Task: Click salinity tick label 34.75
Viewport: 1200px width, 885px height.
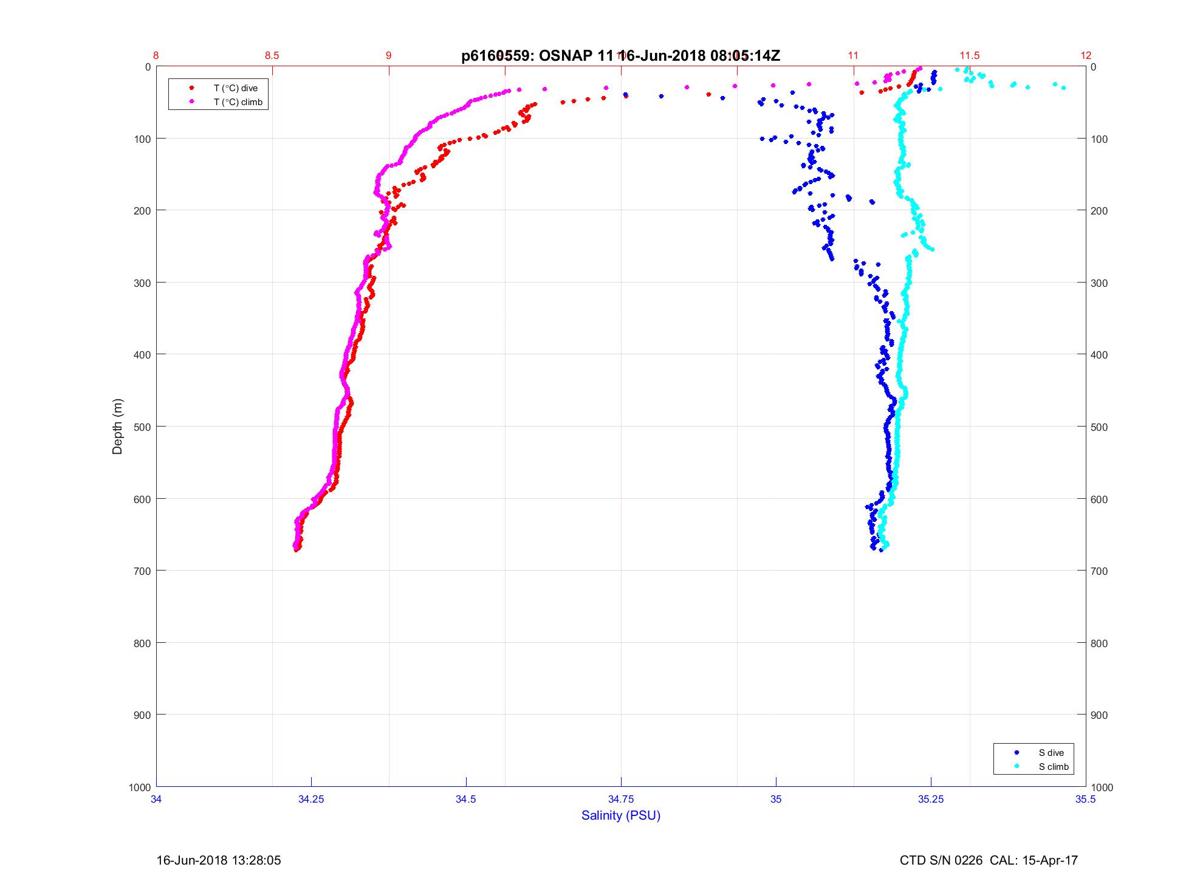Action: point(621,799)
